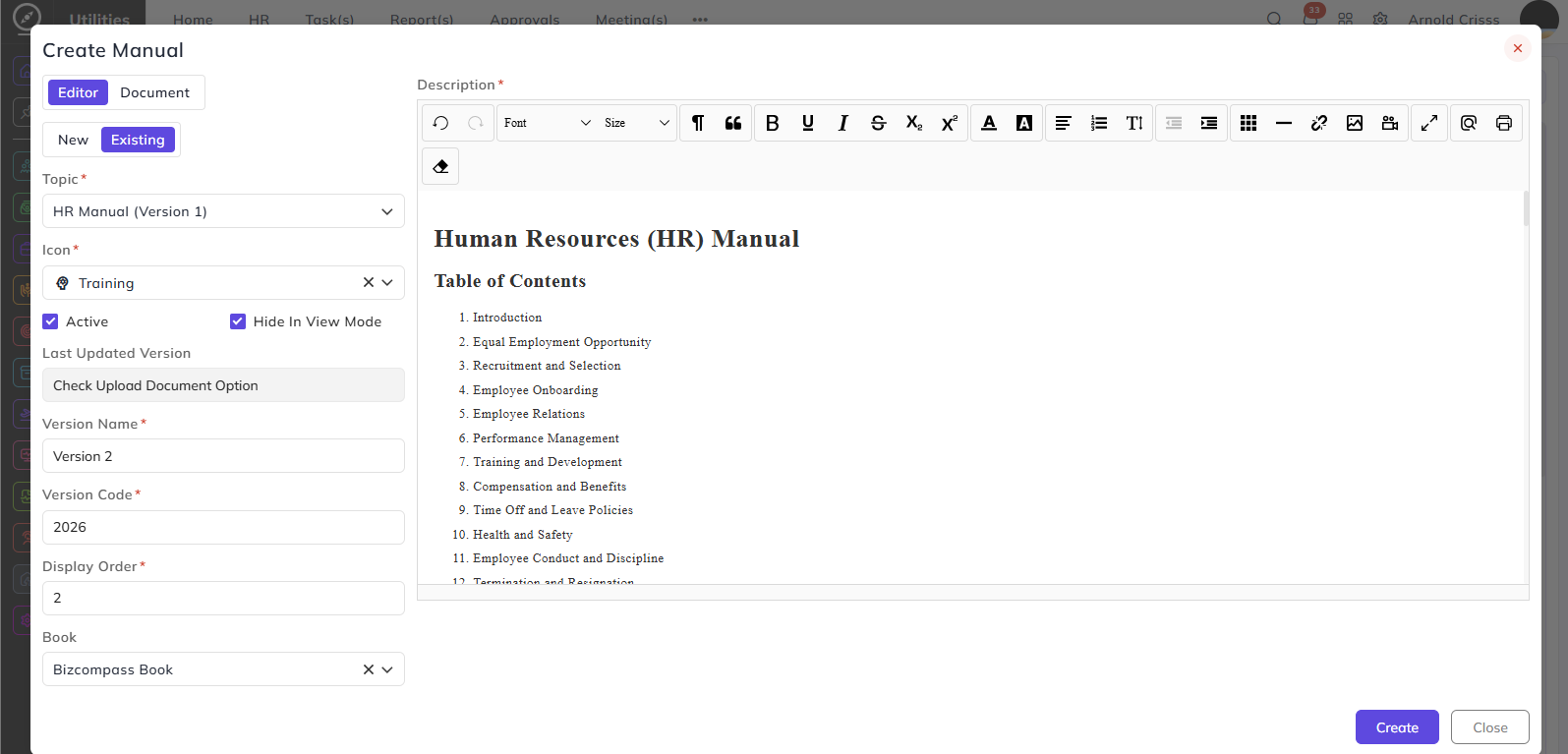Click the Version Code field
This screenshot has height=754, width=1568.
tap(223, 527)
